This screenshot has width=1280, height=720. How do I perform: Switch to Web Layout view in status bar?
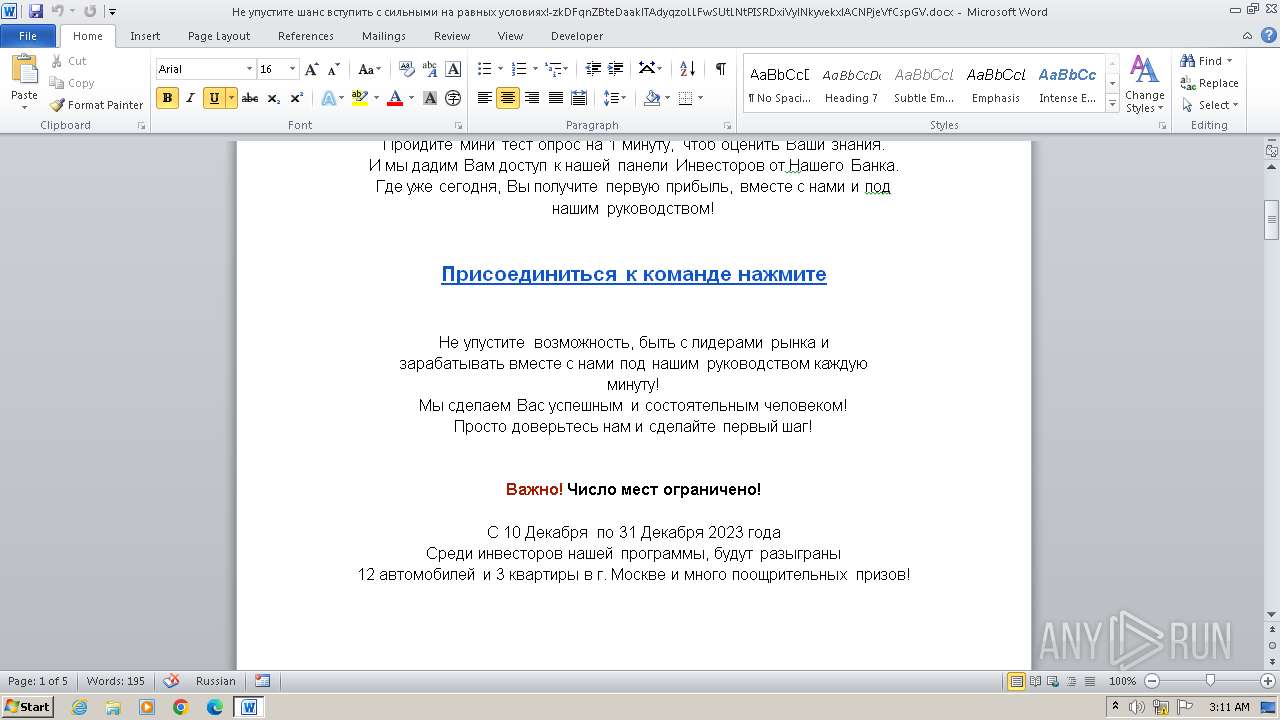1052,681
